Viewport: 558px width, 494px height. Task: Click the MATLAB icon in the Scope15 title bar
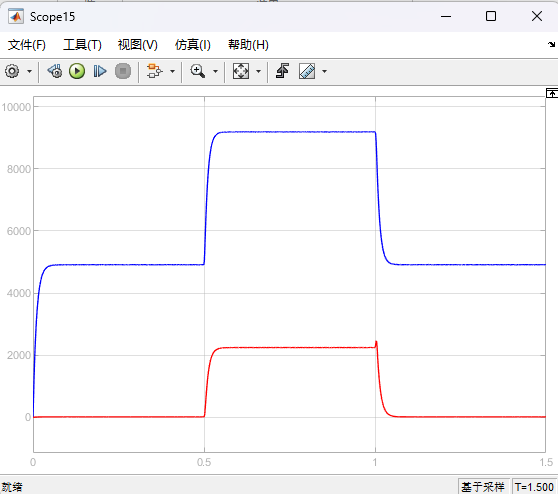point(16,16)
